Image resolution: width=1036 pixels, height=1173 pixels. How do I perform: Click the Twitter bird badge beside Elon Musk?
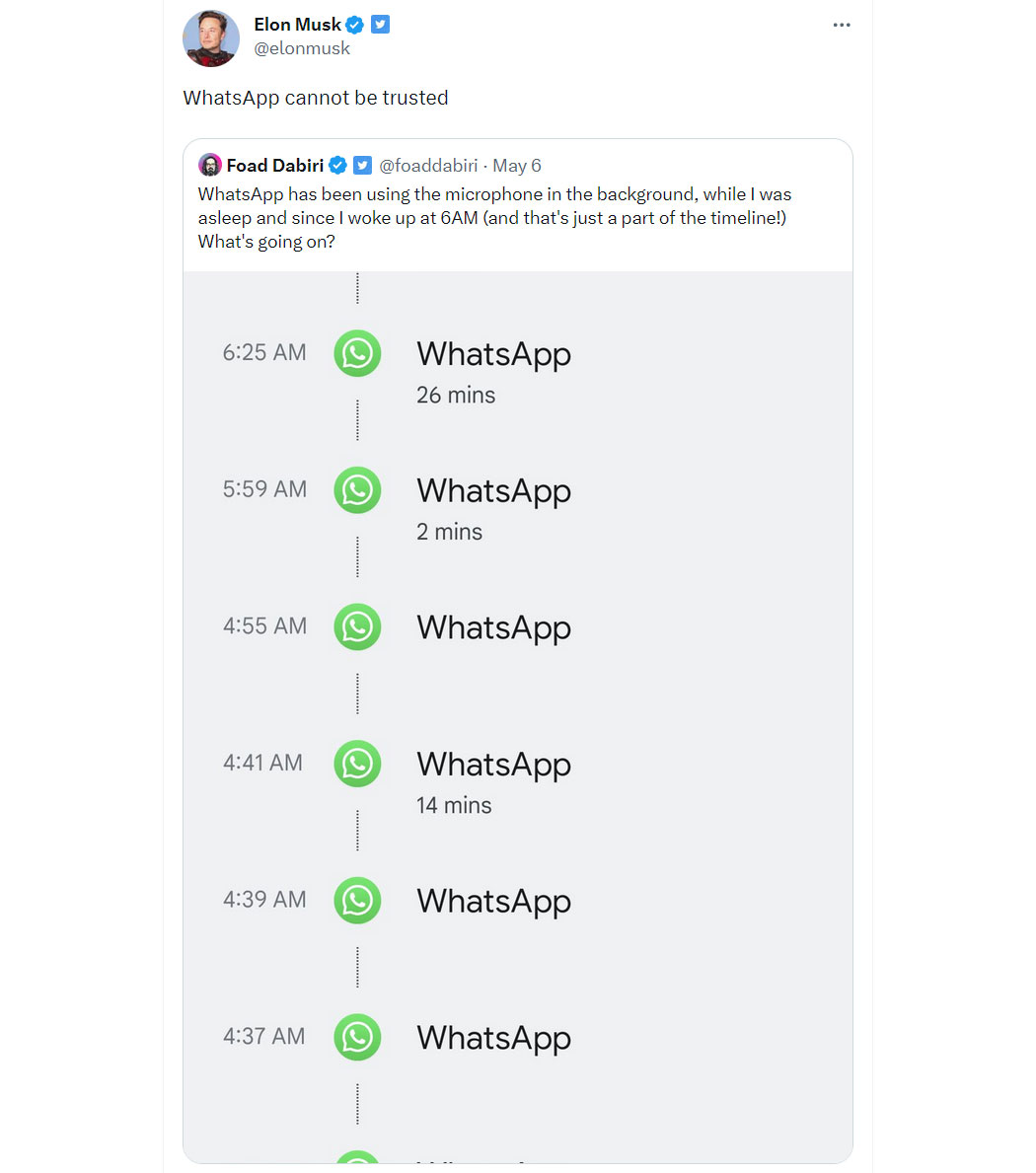380,25
